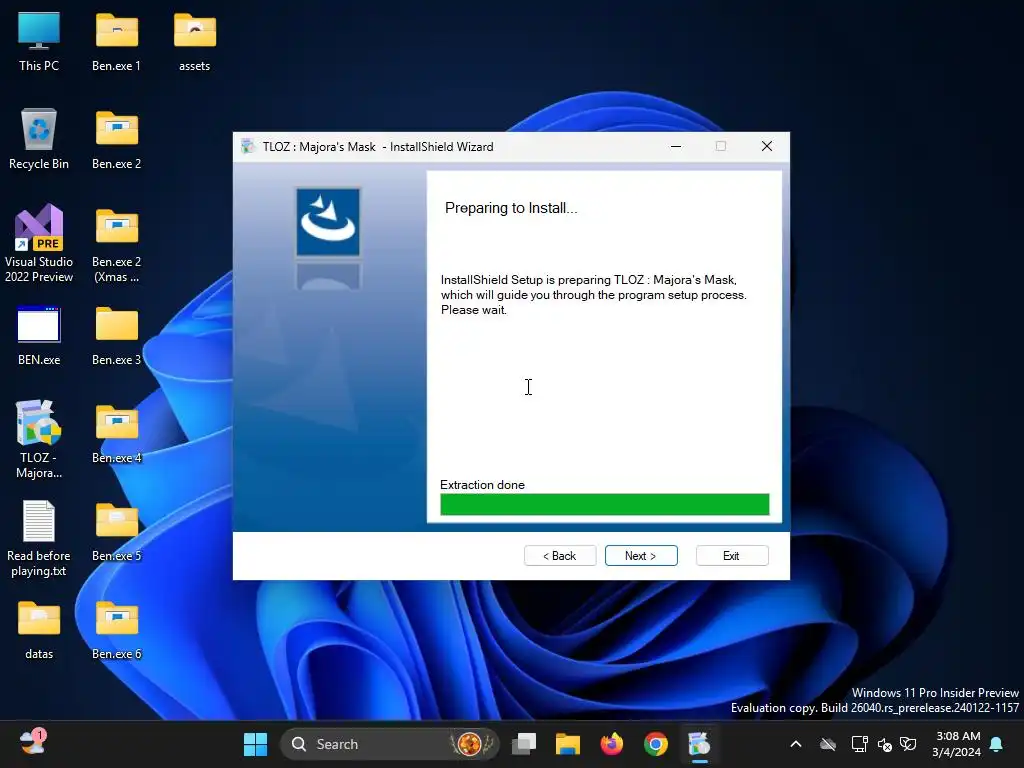Select the Ben.exe 3 folder

pyautogui.click(x=116, y=336)
